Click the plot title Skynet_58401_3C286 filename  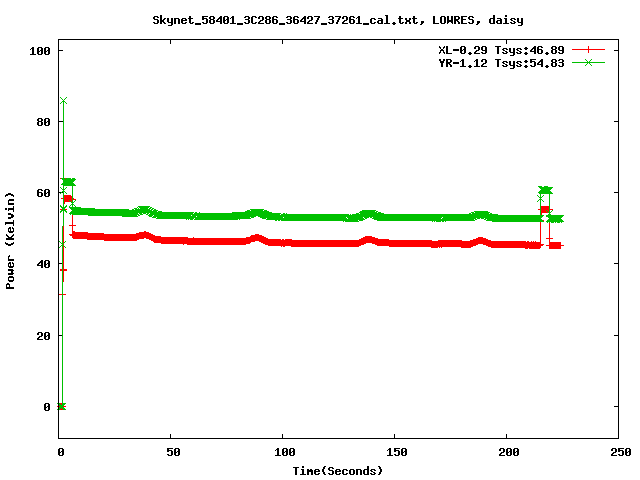[x=338, y=20]
